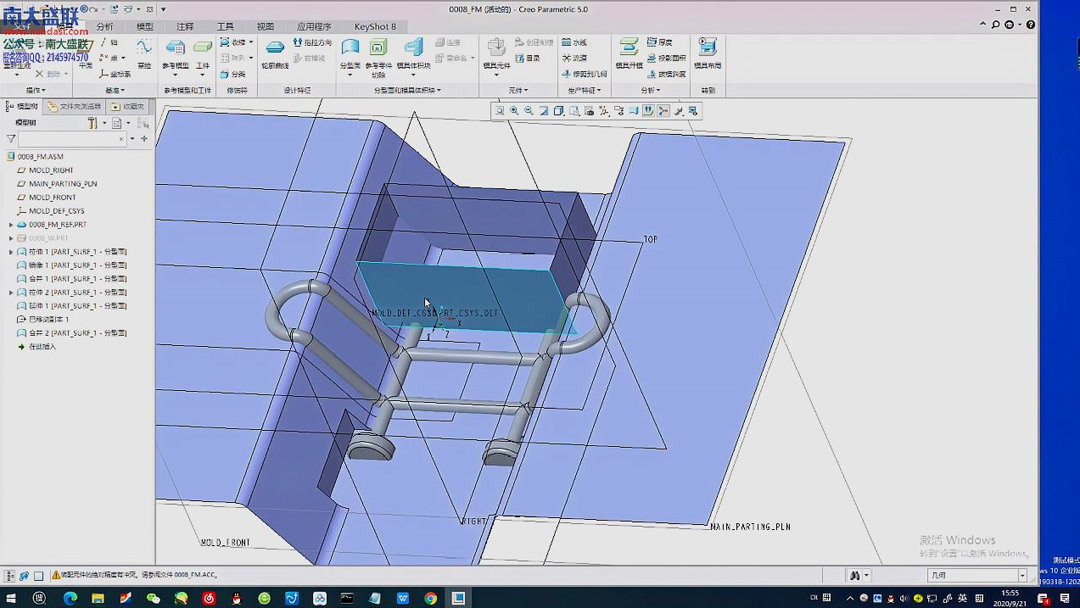
Task: Select MAIN_PARTING_PLN in the model tree
Action: [62, 184]
